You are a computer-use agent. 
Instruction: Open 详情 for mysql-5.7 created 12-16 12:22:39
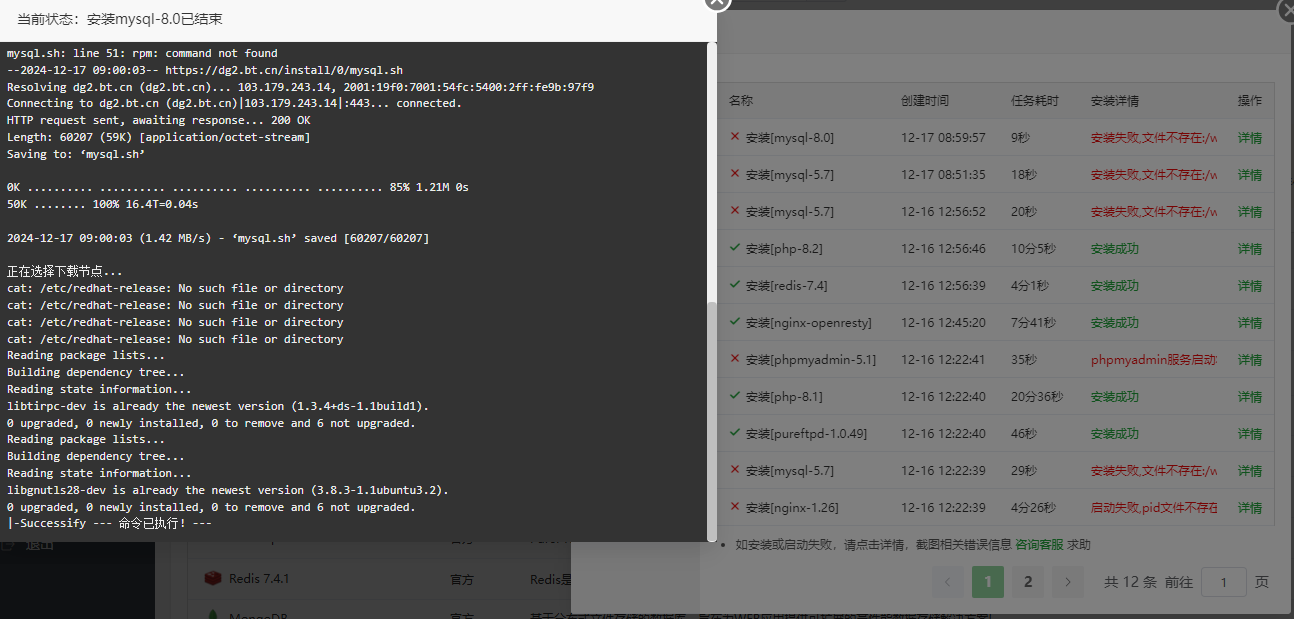tap(1249, 471)
